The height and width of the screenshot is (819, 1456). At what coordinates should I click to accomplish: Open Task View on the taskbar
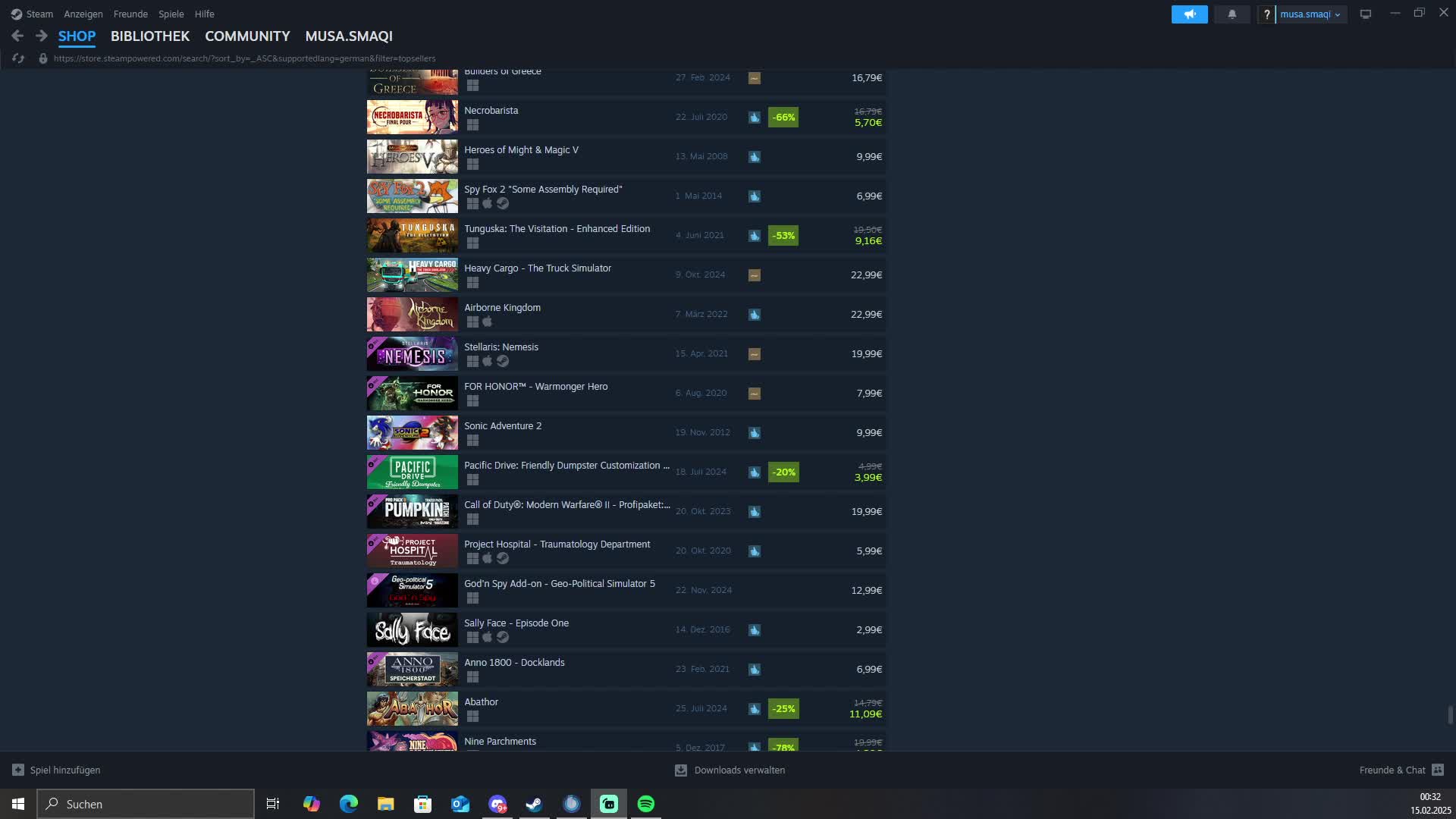273,804
